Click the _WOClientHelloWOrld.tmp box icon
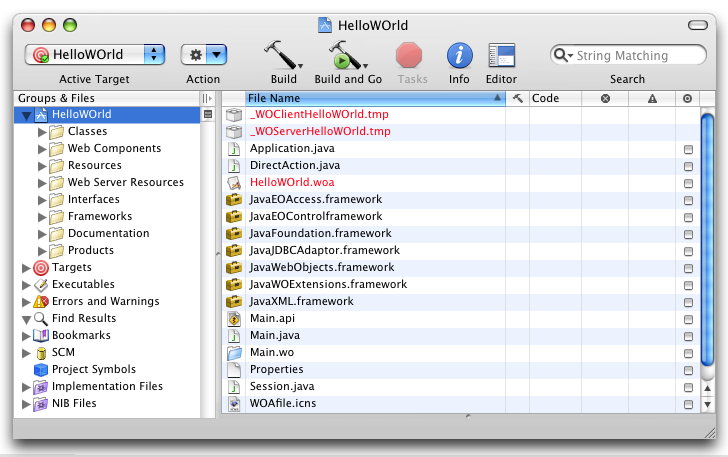The image size is (728, 457). [x=234, y=115]
